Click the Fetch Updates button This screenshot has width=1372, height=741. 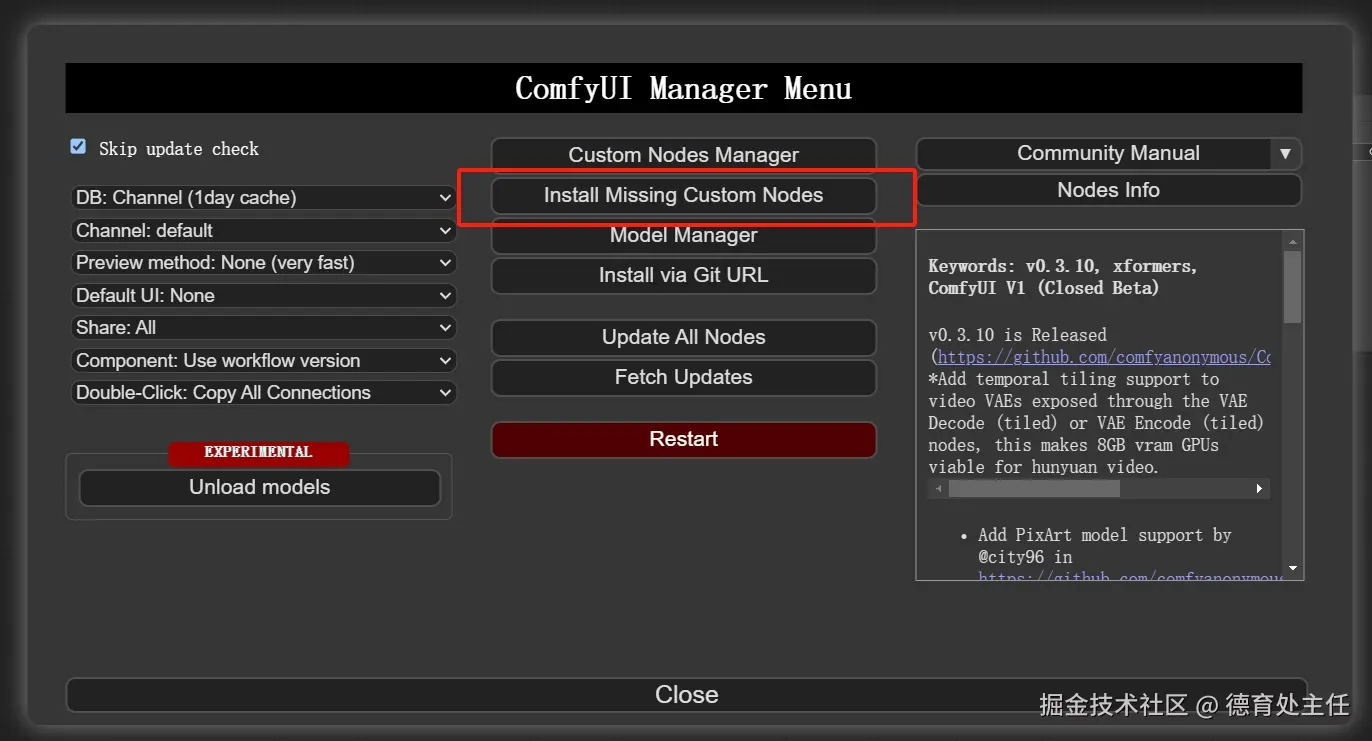pos(684,378)
